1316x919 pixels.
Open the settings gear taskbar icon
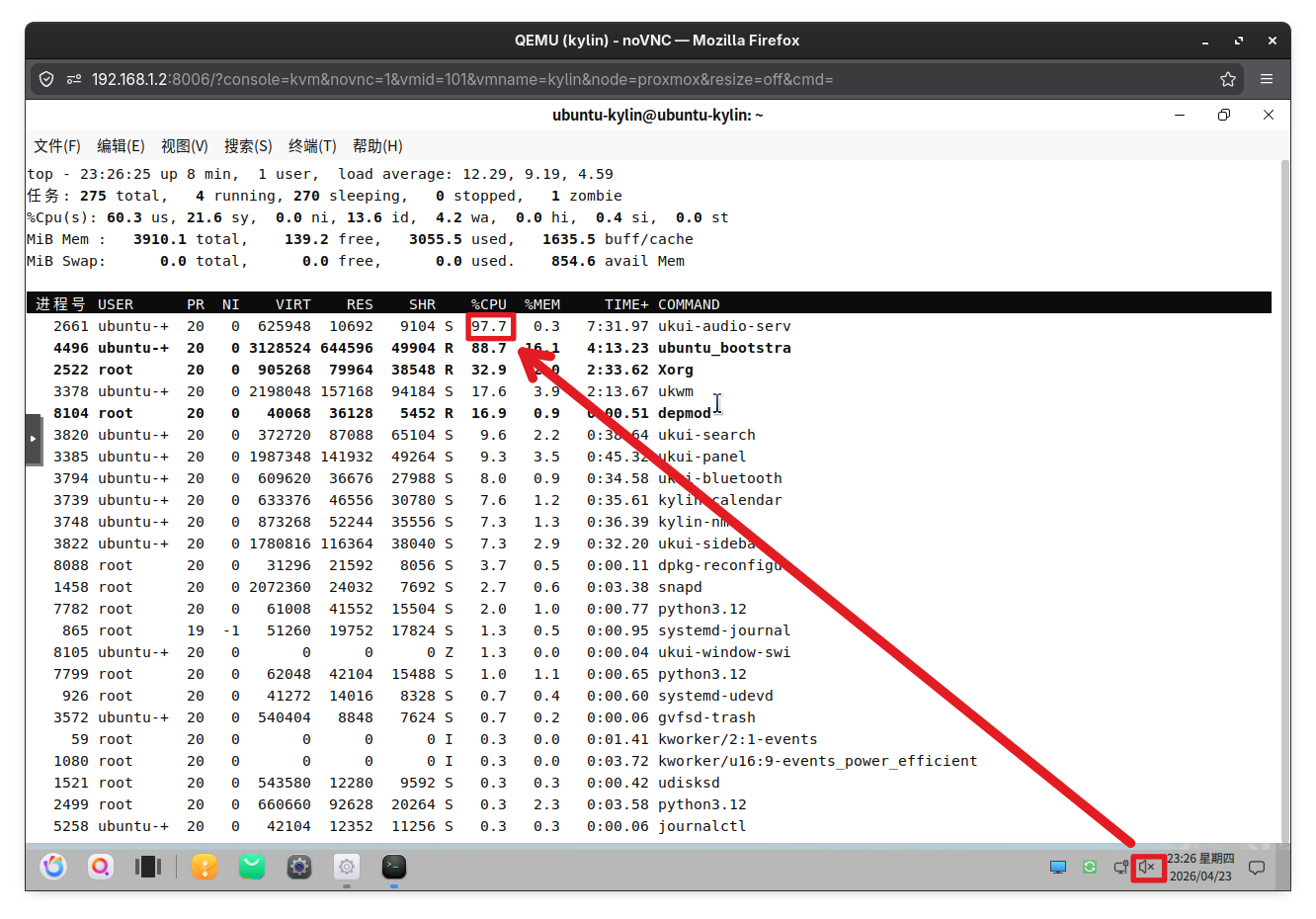tap(347, 867)
